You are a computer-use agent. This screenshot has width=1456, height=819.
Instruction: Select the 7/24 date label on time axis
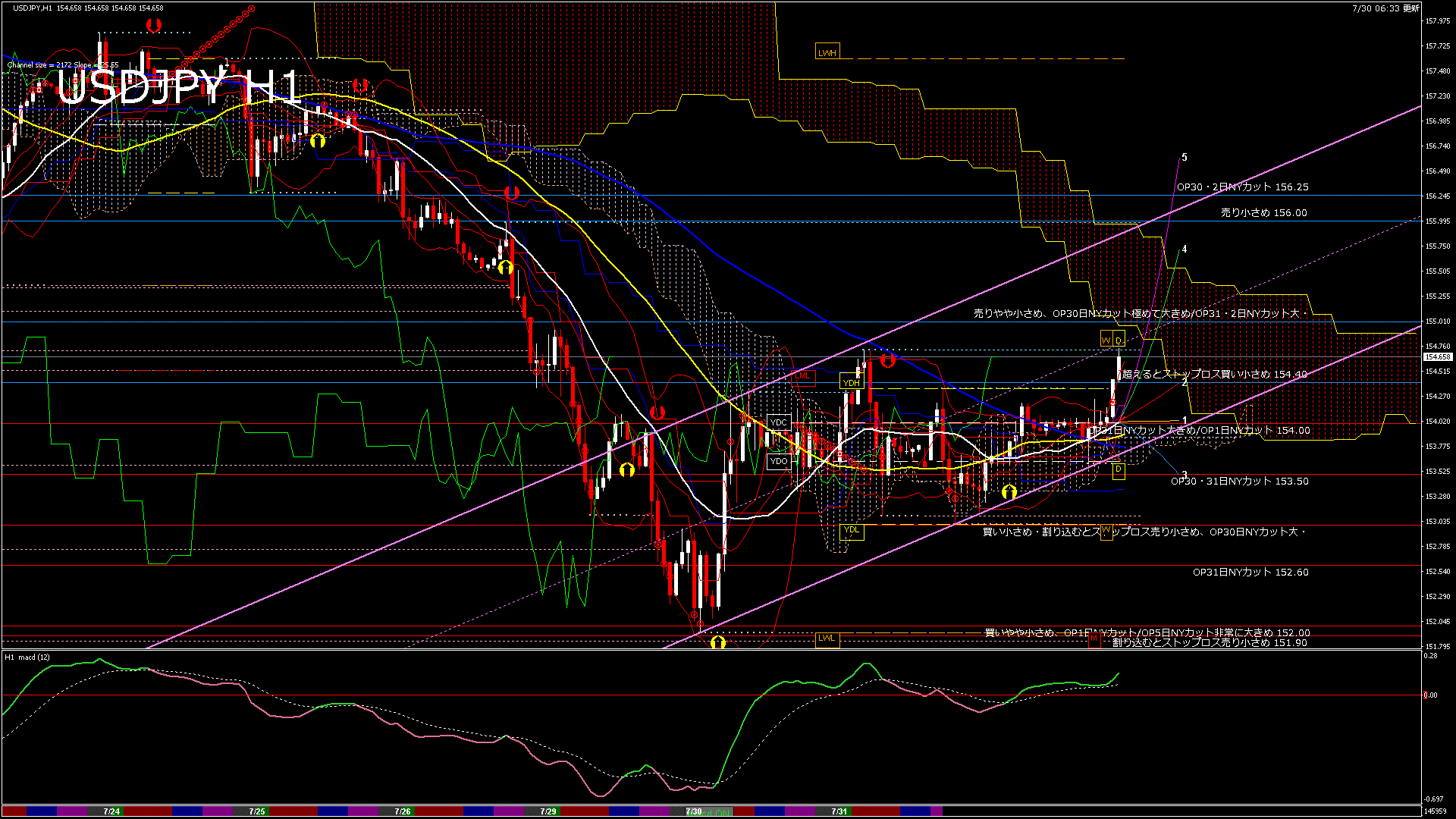[x=111, y=811]
